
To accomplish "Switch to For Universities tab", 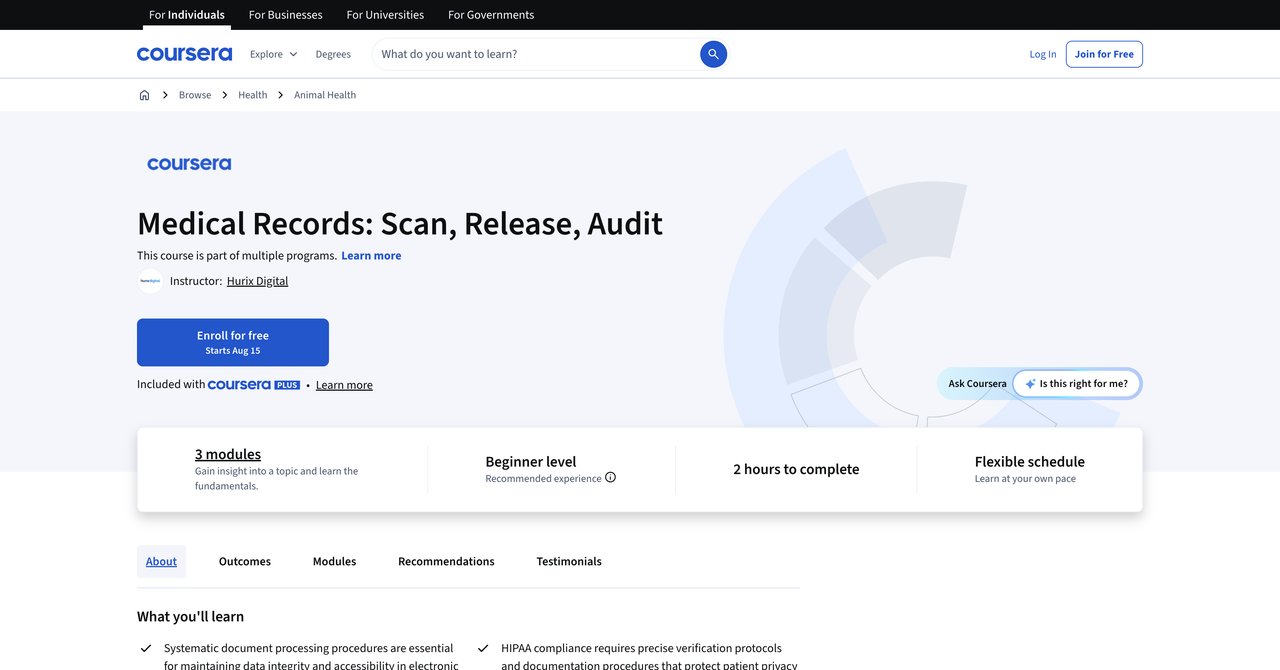I will coord(385,15).
